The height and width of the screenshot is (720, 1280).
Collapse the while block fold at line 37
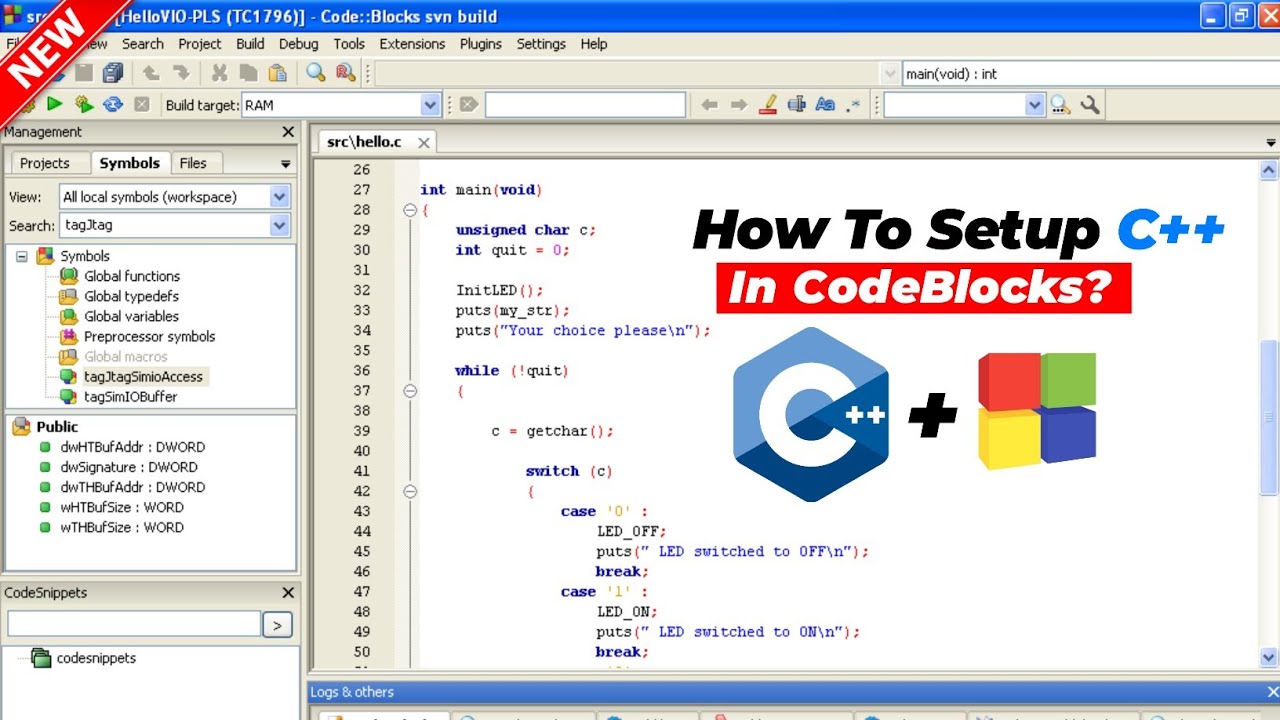pos(409,391)
